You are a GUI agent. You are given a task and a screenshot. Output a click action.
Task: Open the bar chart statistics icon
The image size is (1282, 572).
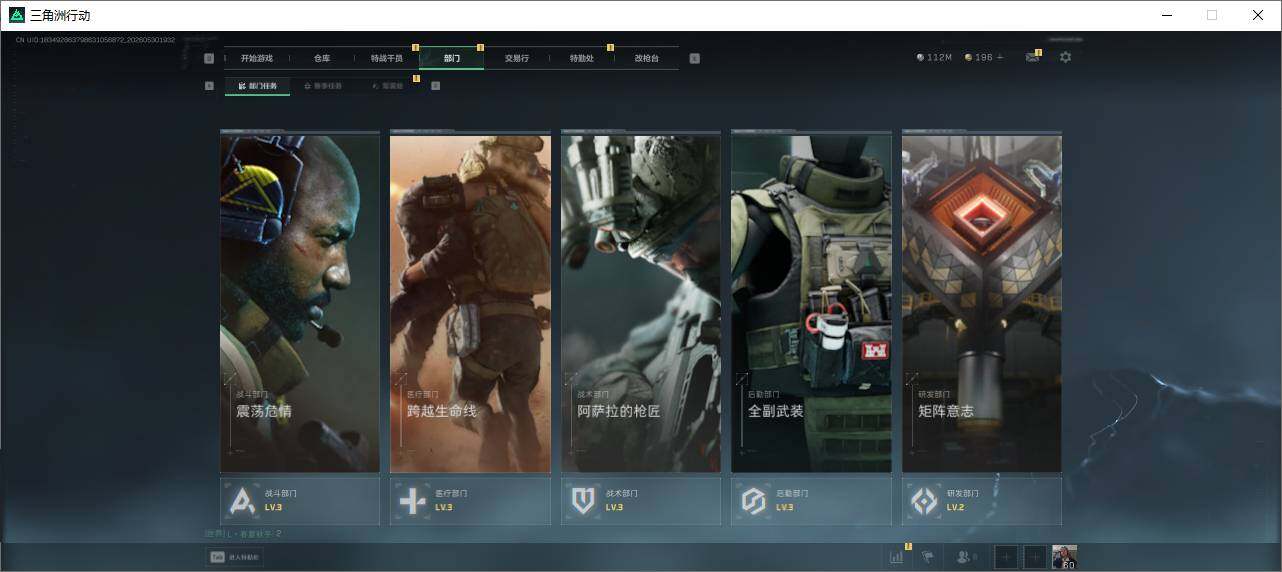(x=896, y=557)
